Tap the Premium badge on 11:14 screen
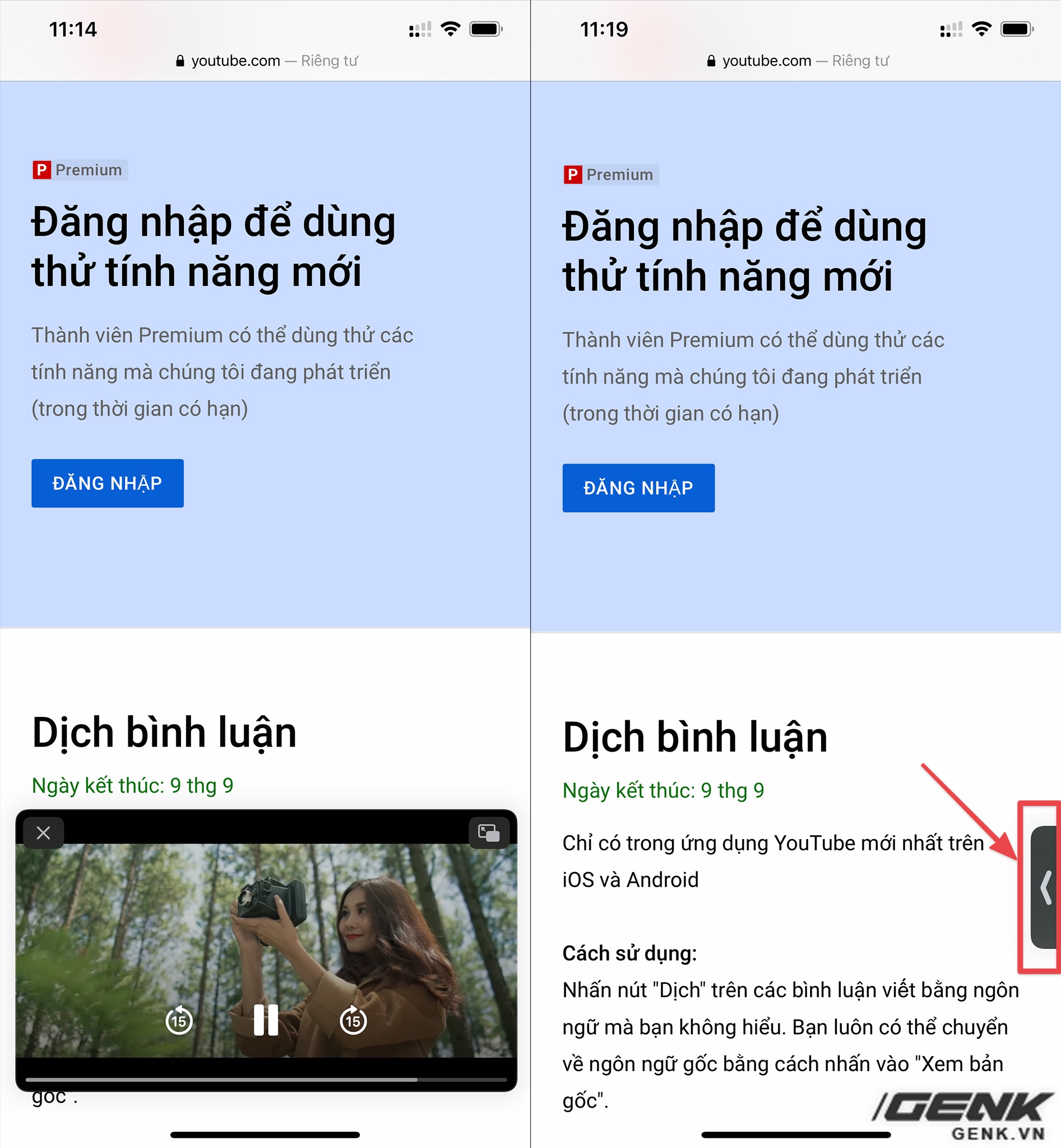This screenshot has height=1148, width=1061. click(x=80, y=170)
